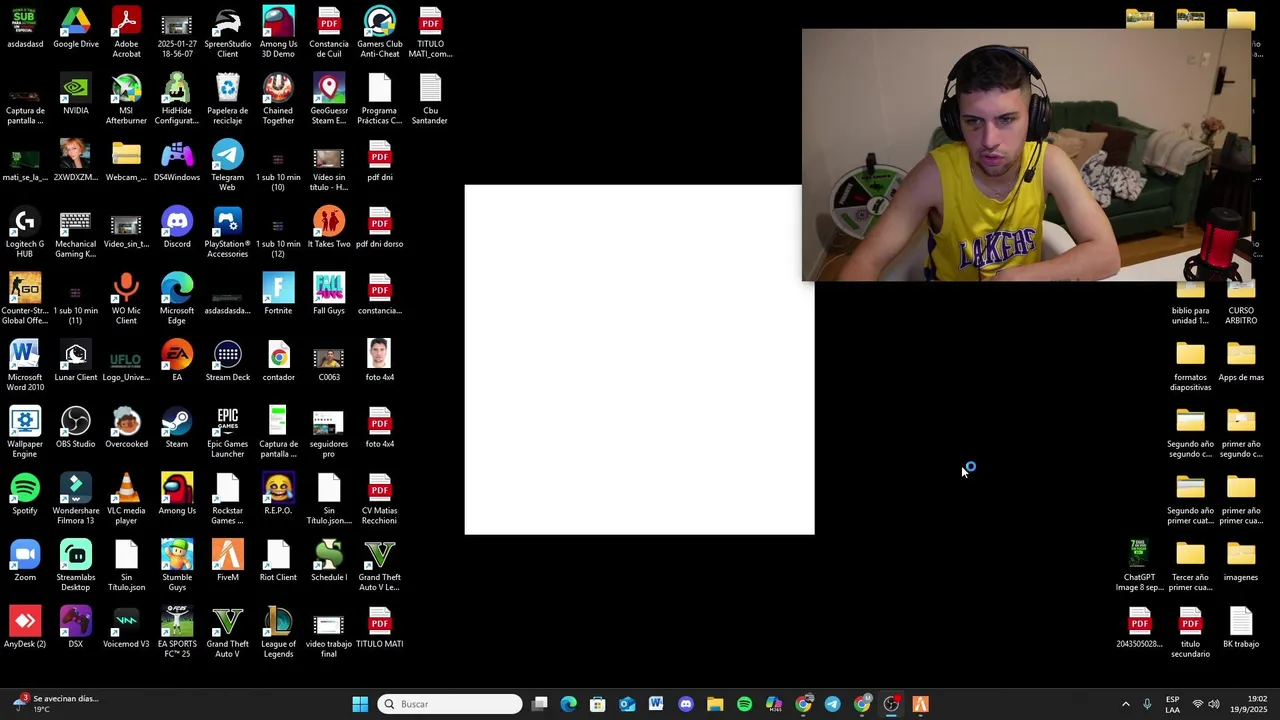Select OBS Studio desktop shortcut

coord(76,427)
